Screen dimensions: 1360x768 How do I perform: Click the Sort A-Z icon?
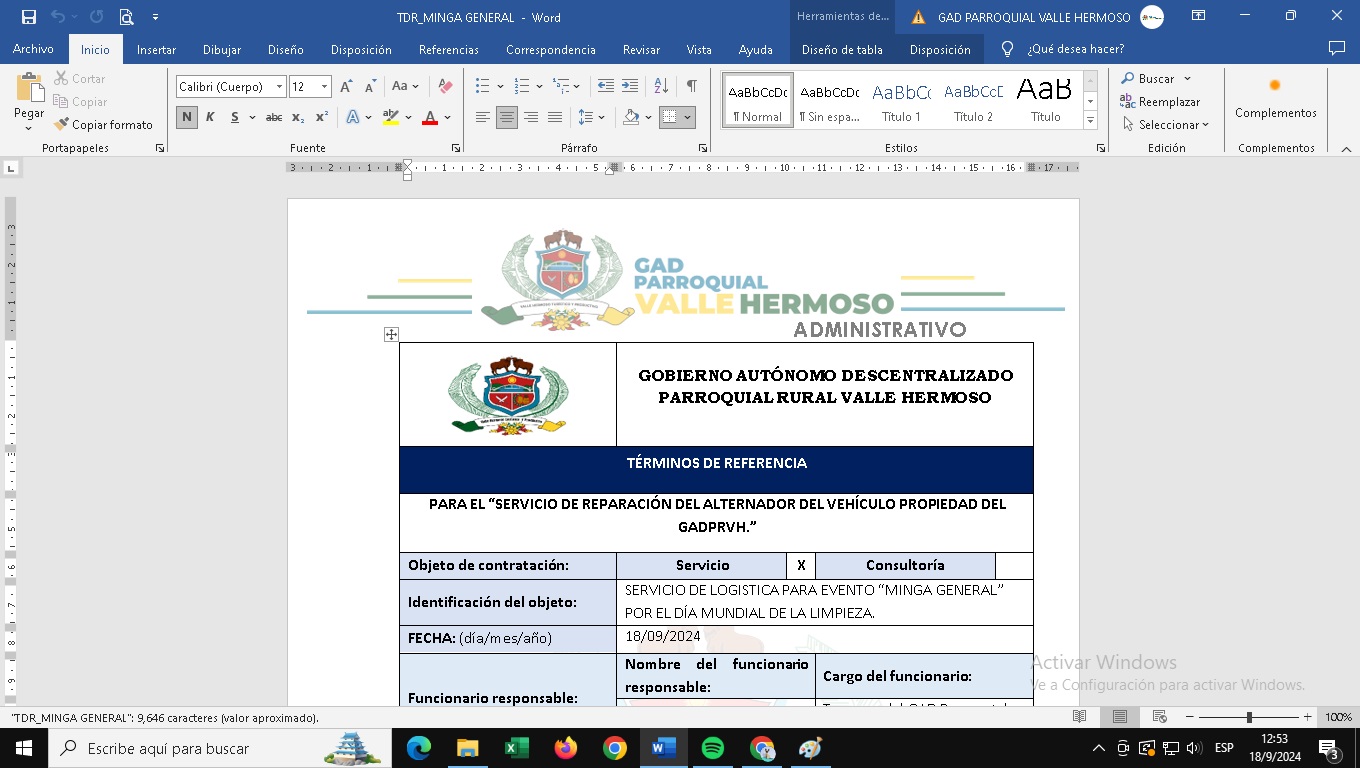pyautogui.click(x=661, y=87)
